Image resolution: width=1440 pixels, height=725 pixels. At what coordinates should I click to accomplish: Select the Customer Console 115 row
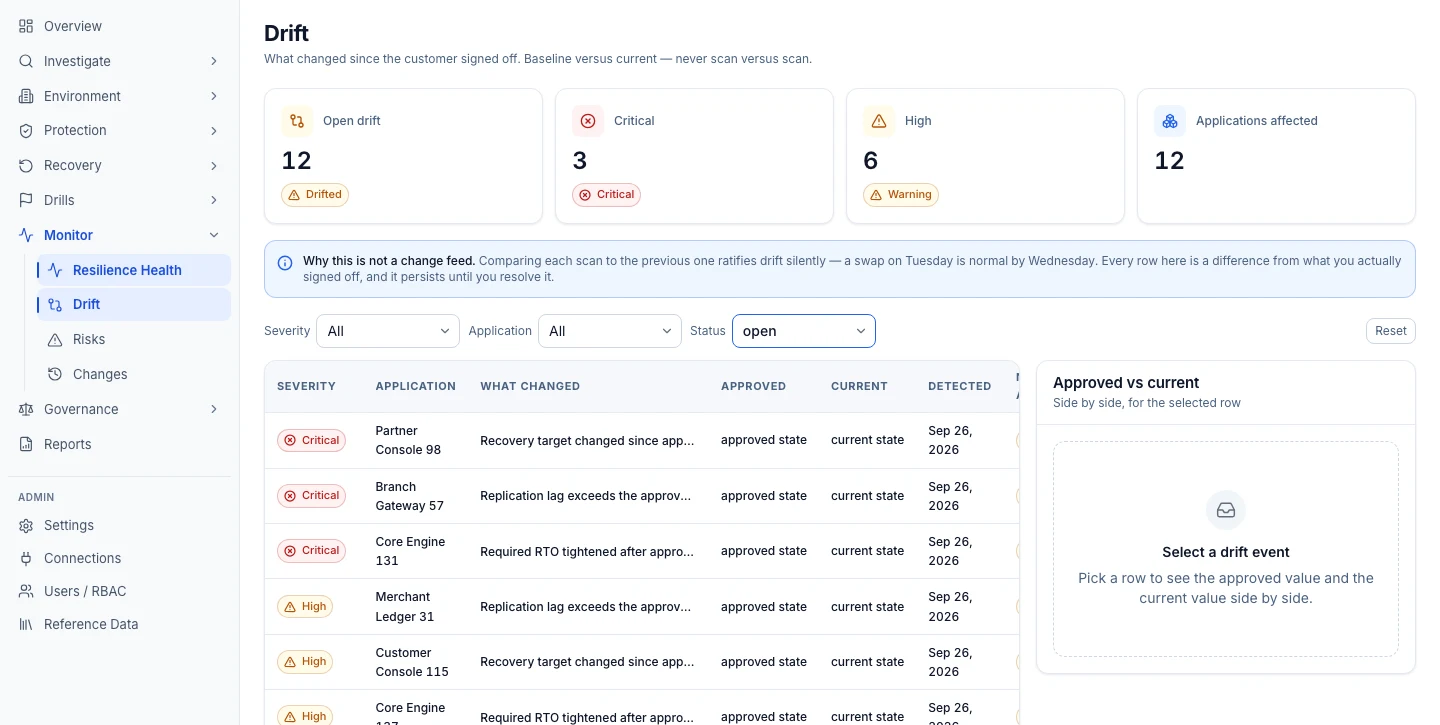tap(642, 662)
